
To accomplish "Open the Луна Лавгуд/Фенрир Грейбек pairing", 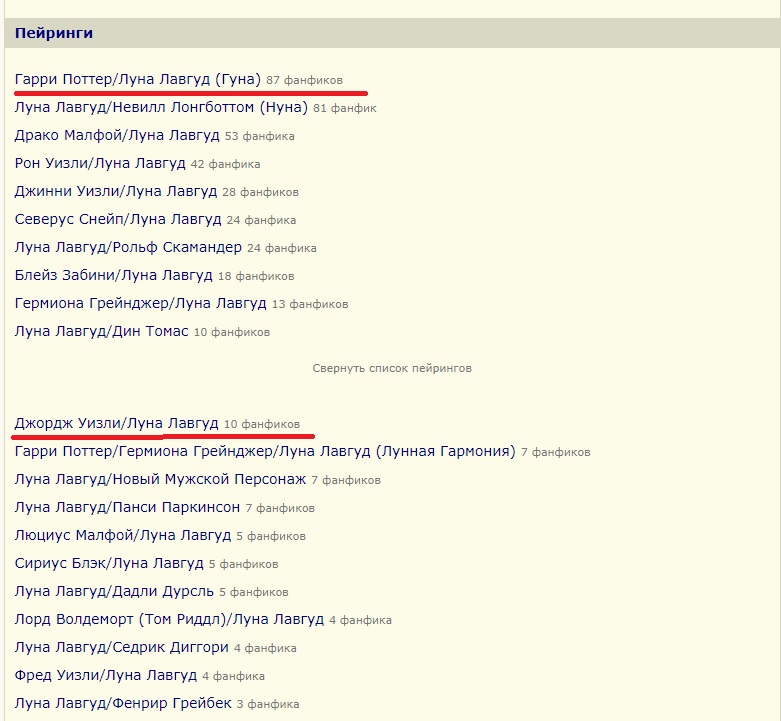I will tap(123, 703).
